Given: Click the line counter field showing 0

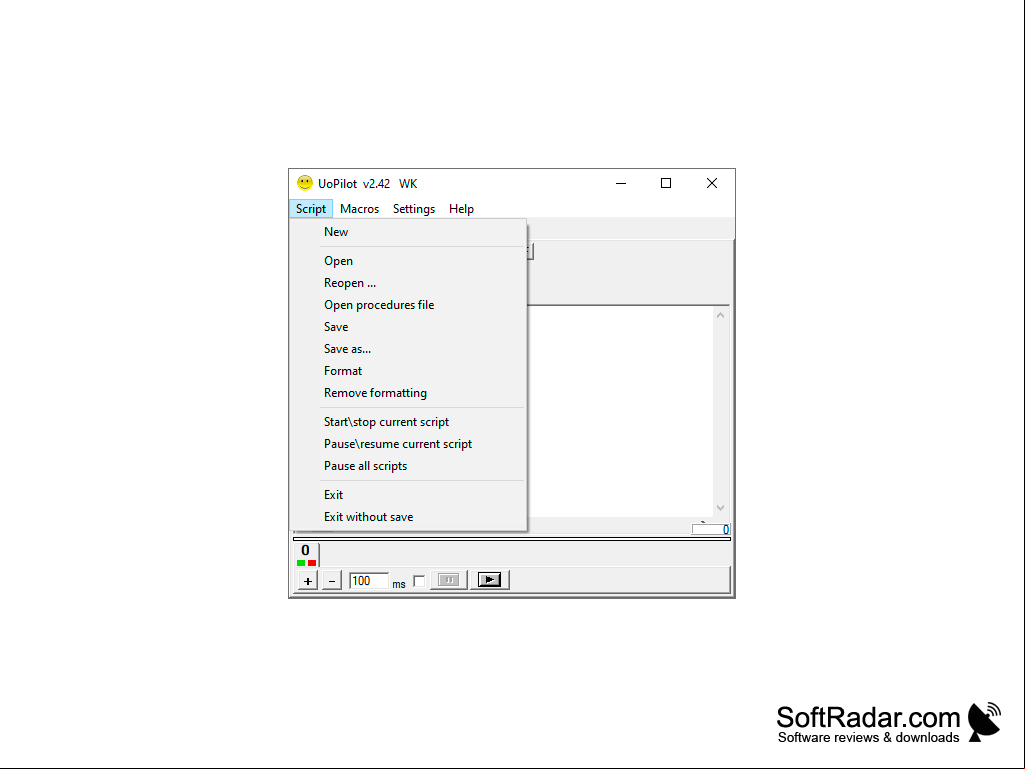Looking at the screenshot, I should pos(711,530).
